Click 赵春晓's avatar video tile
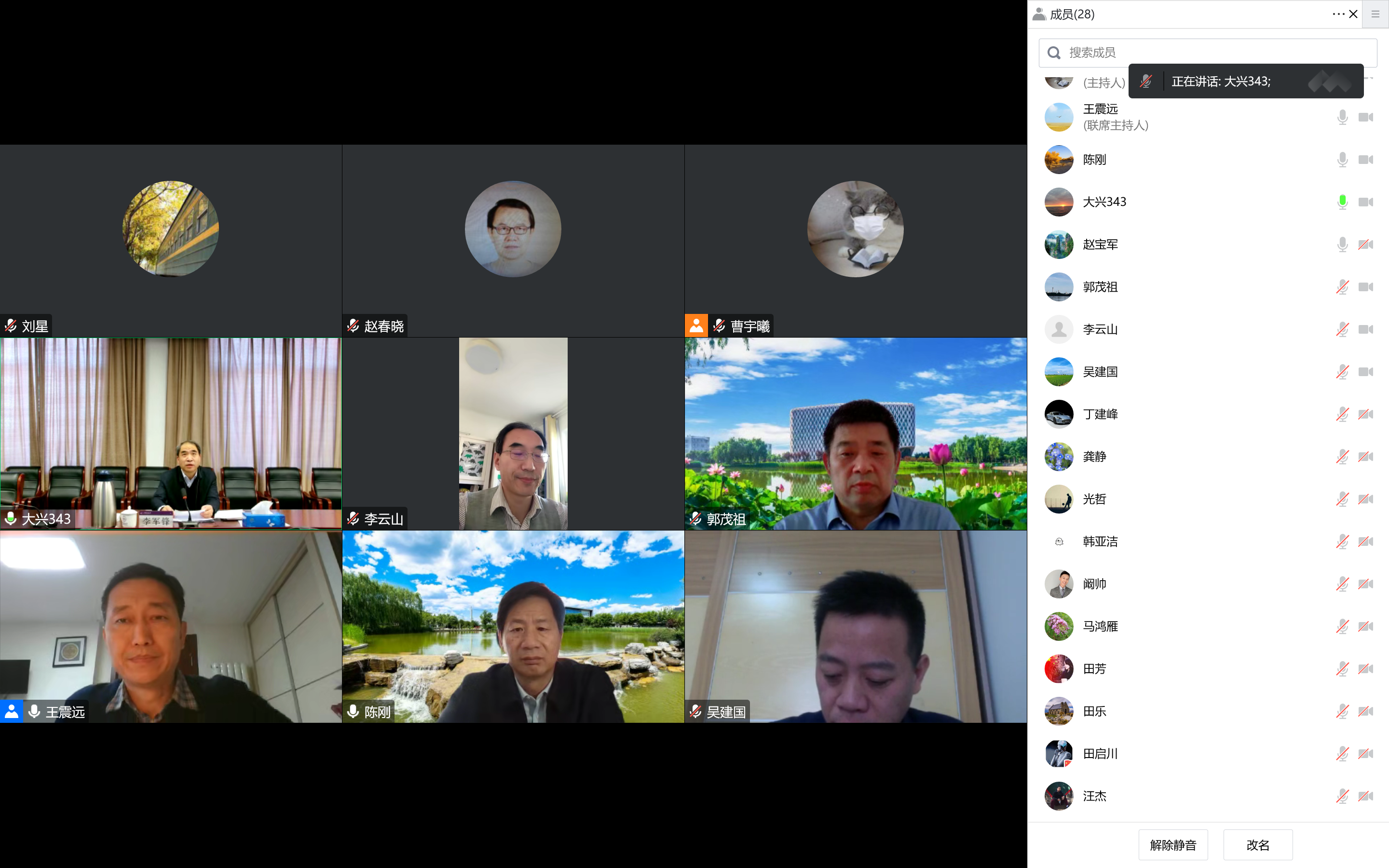1389x868 pixels. point(513,230)
